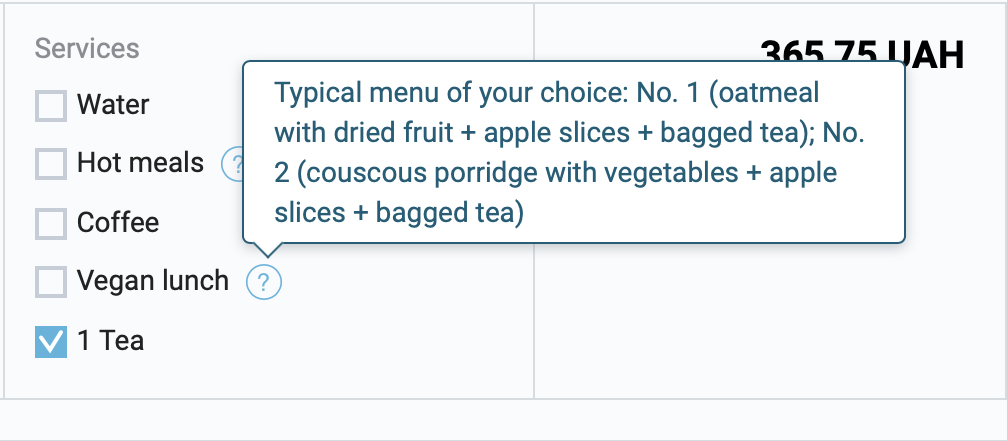This screenshot has width=1007, height=441.
Task: Click the 365.75 UAH price
Action: tap(862, 52)
